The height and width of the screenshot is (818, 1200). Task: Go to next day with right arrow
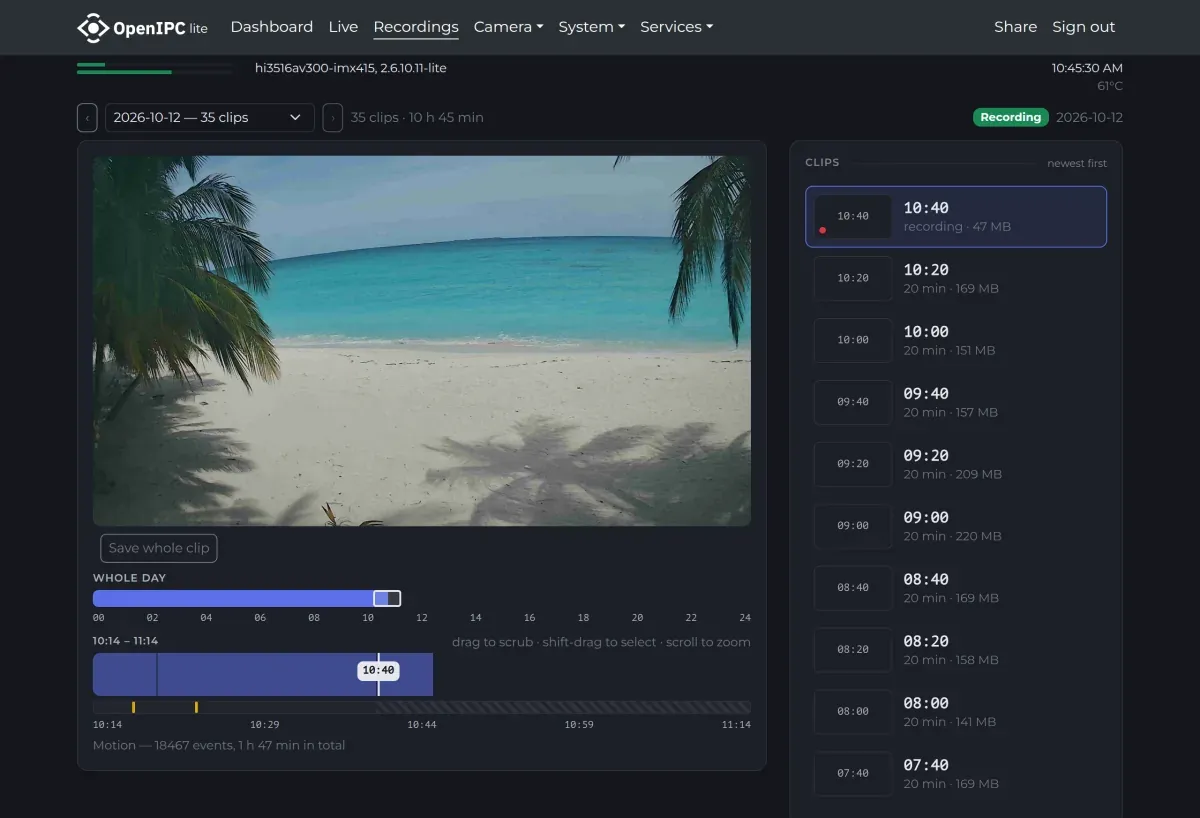[x=332, y=117]
